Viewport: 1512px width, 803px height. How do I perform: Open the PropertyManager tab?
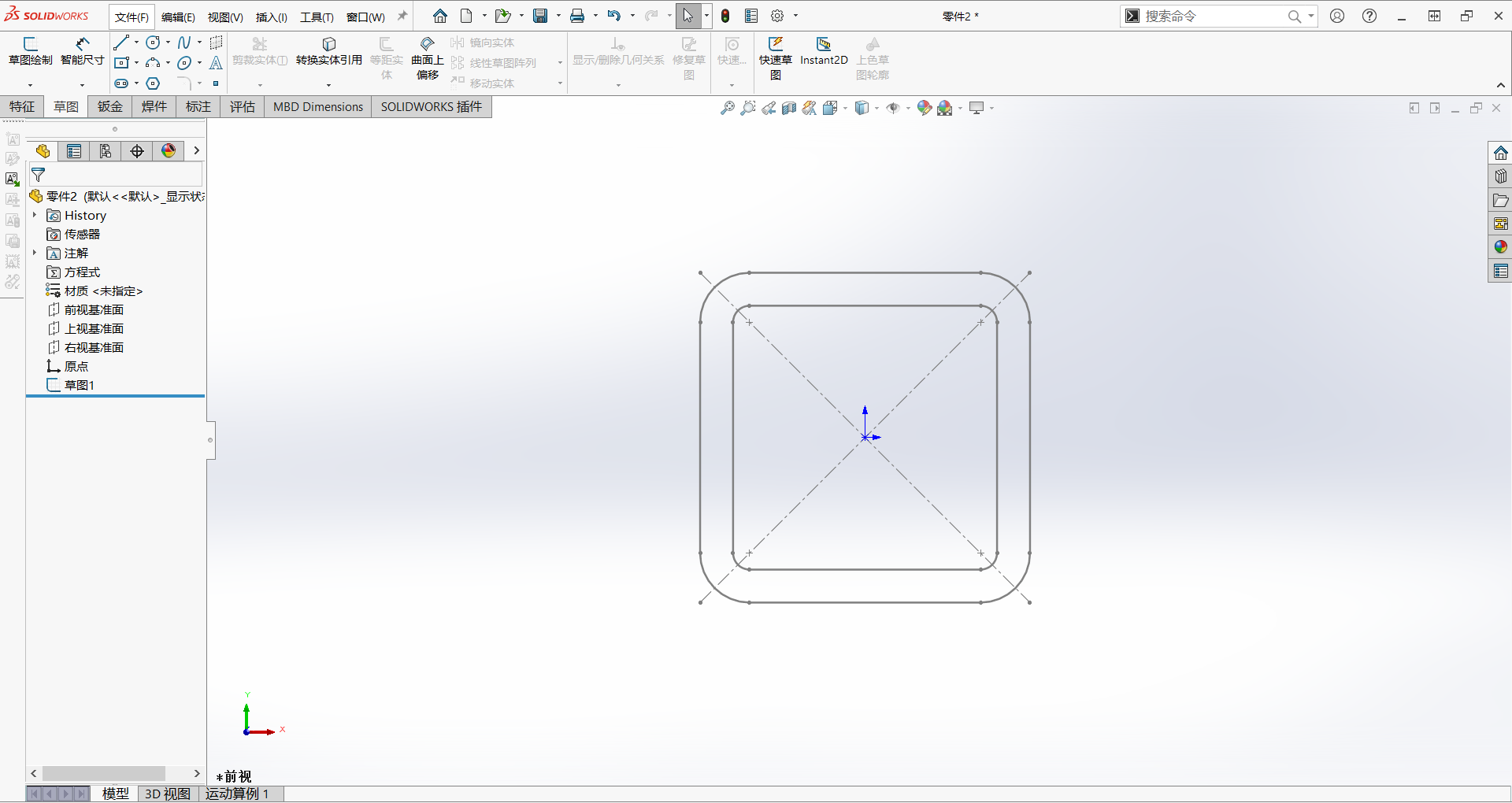pos(74,151)
